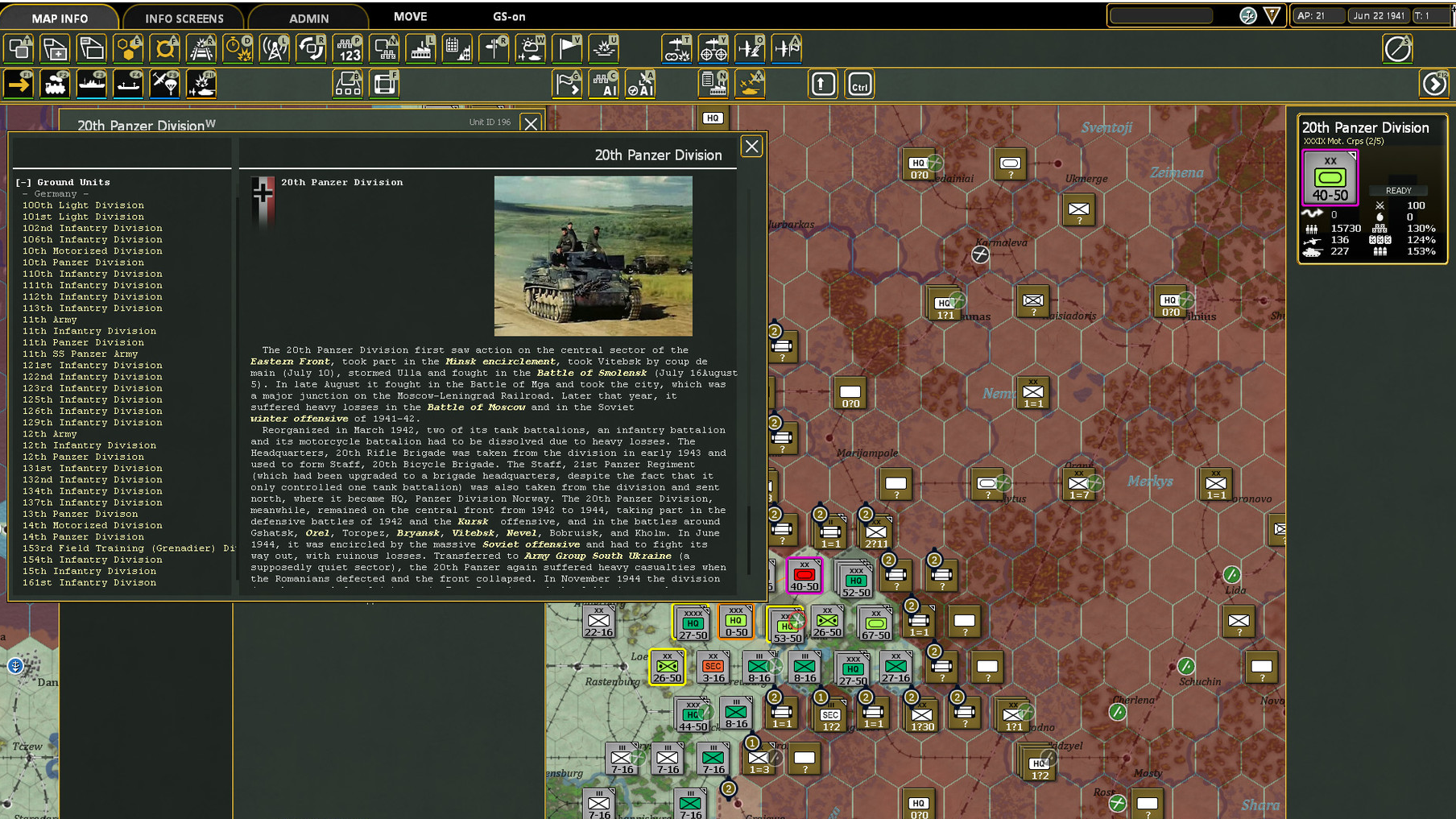The image size is (1456, 819).
Task: Click the rotating squares icon marked R
Action: click(x=311, y=48)
